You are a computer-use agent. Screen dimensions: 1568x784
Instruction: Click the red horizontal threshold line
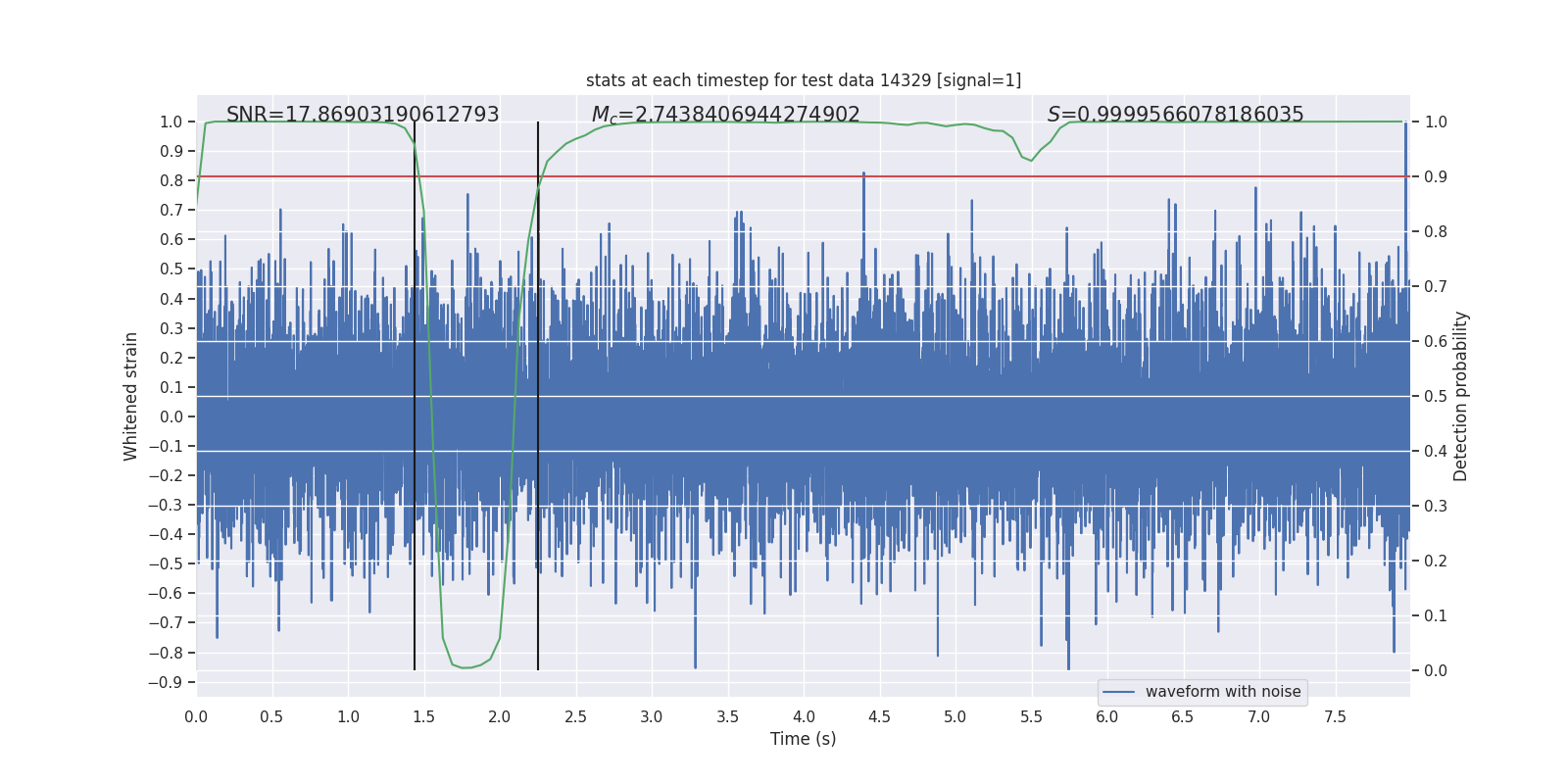(804, 176)
